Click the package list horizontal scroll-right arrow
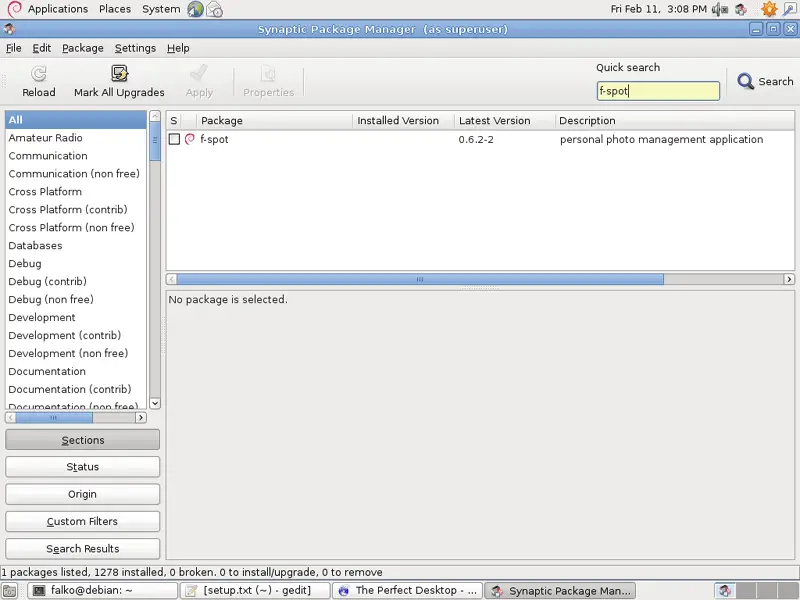 789,279
